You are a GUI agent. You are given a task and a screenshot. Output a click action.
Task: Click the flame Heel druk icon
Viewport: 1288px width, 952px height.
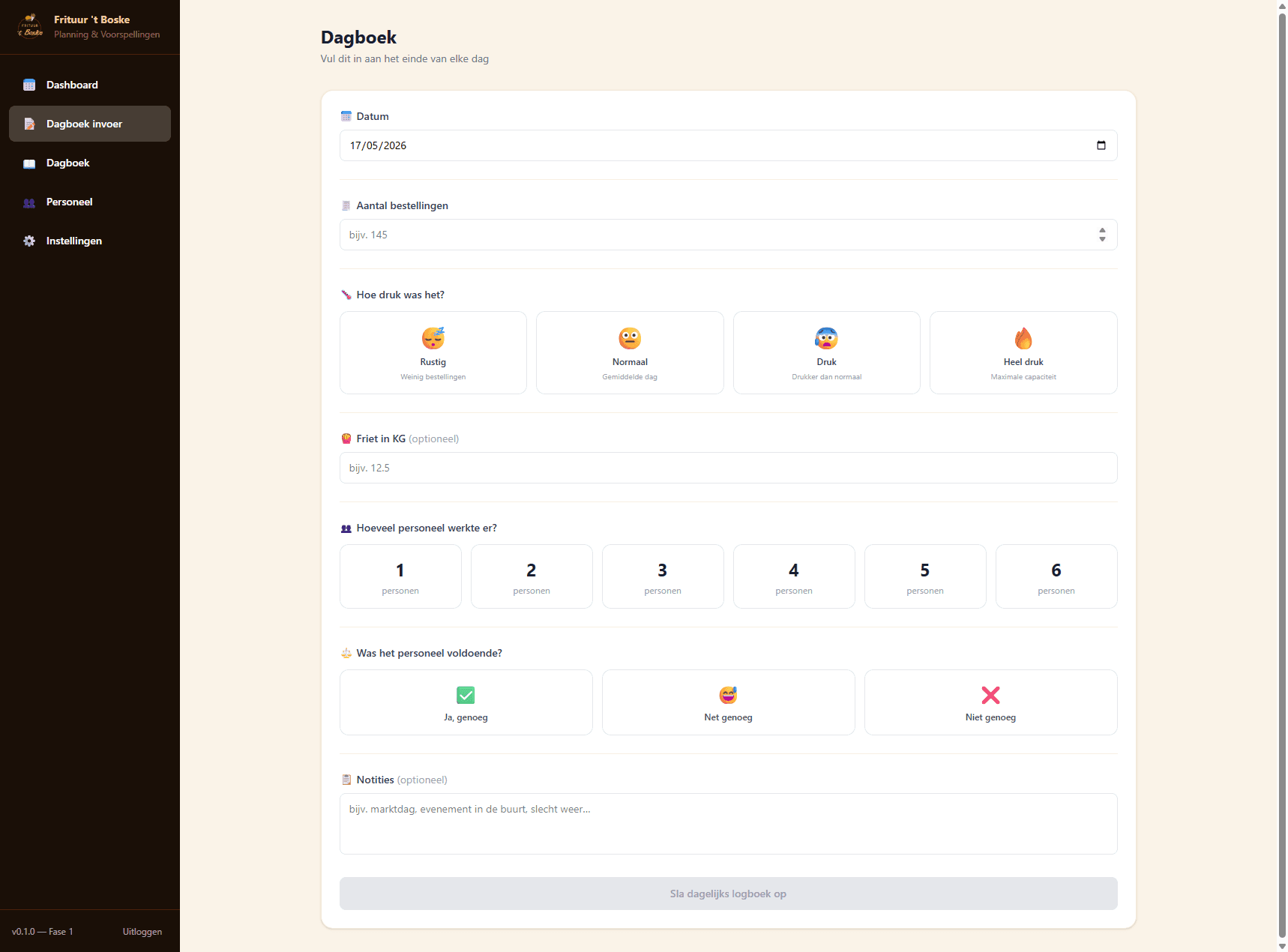tap(1023, 338)
